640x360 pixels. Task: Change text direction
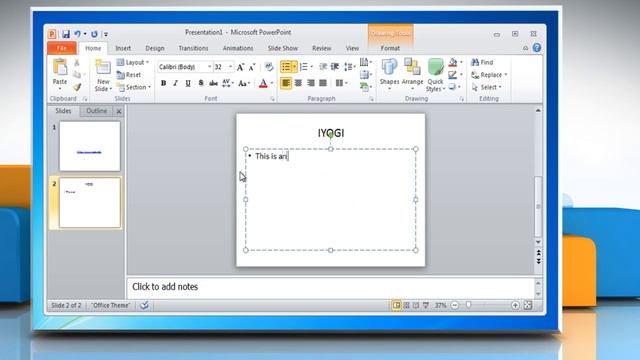[366, 62]
